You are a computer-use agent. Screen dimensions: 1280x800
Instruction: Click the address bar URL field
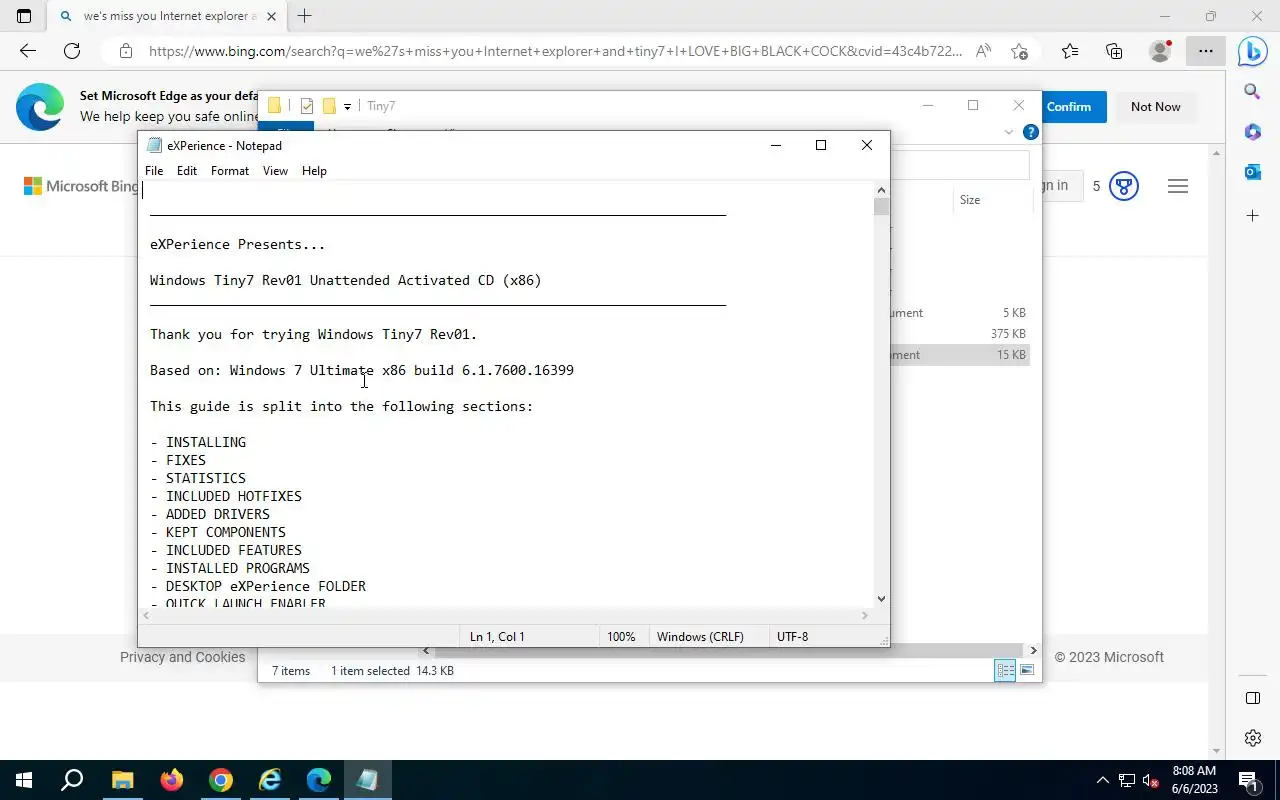click(x=555, y=51)
